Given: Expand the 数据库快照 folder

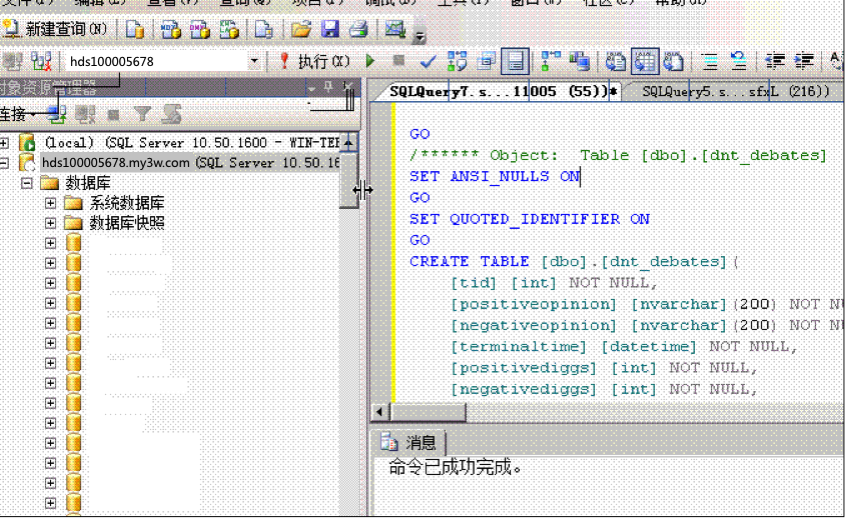Looking at the screenshot, I should [50, 223].
